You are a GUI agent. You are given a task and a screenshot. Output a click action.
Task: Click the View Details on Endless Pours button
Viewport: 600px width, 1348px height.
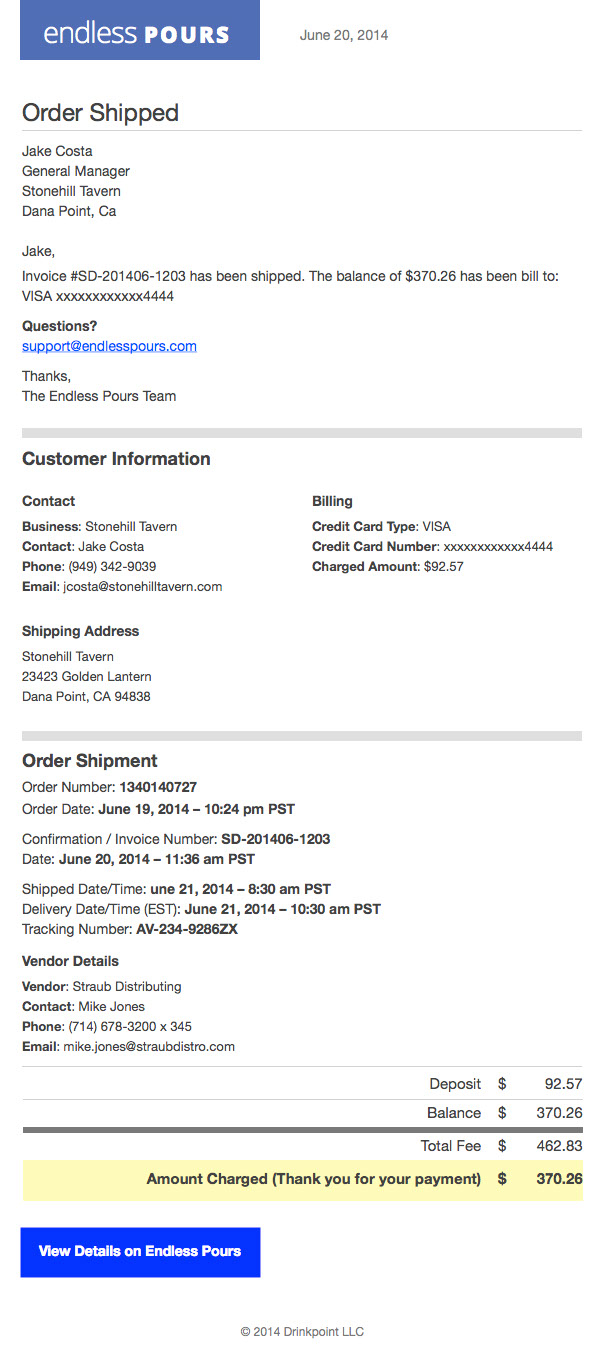tap(140, 1251)
